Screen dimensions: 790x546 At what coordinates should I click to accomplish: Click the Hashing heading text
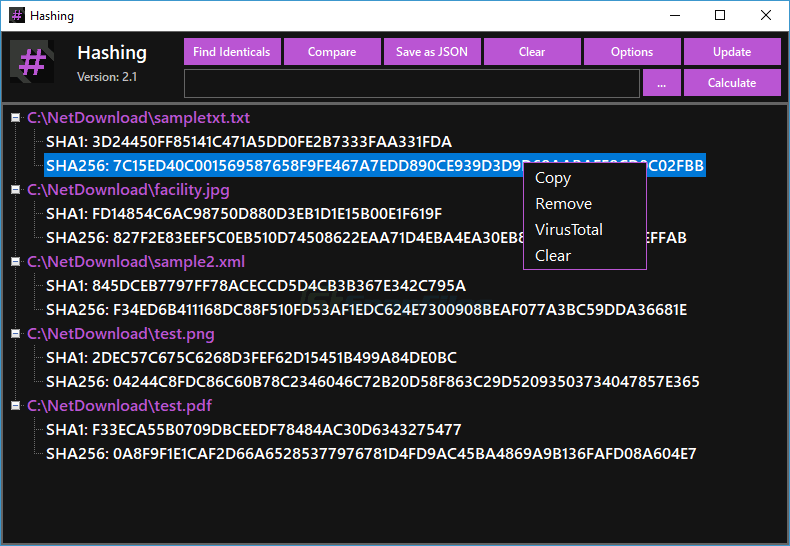(112, 53)
